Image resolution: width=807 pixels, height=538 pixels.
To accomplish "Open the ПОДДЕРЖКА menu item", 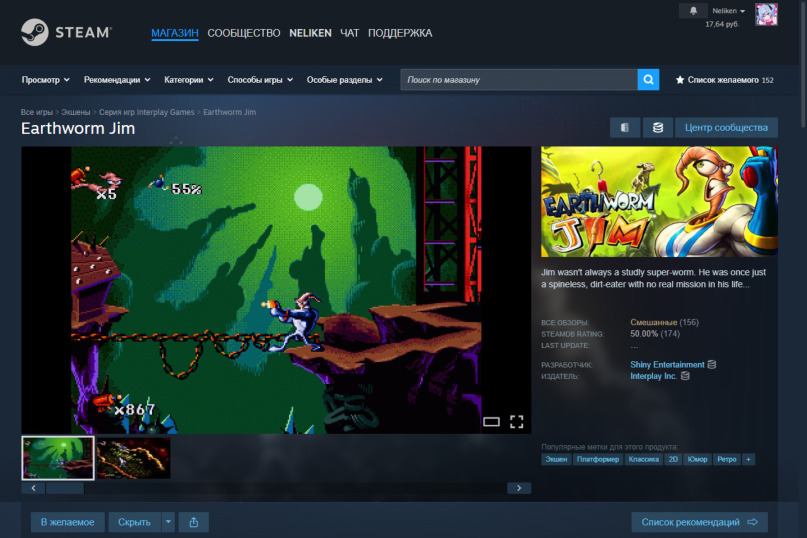I will point(400,33).
